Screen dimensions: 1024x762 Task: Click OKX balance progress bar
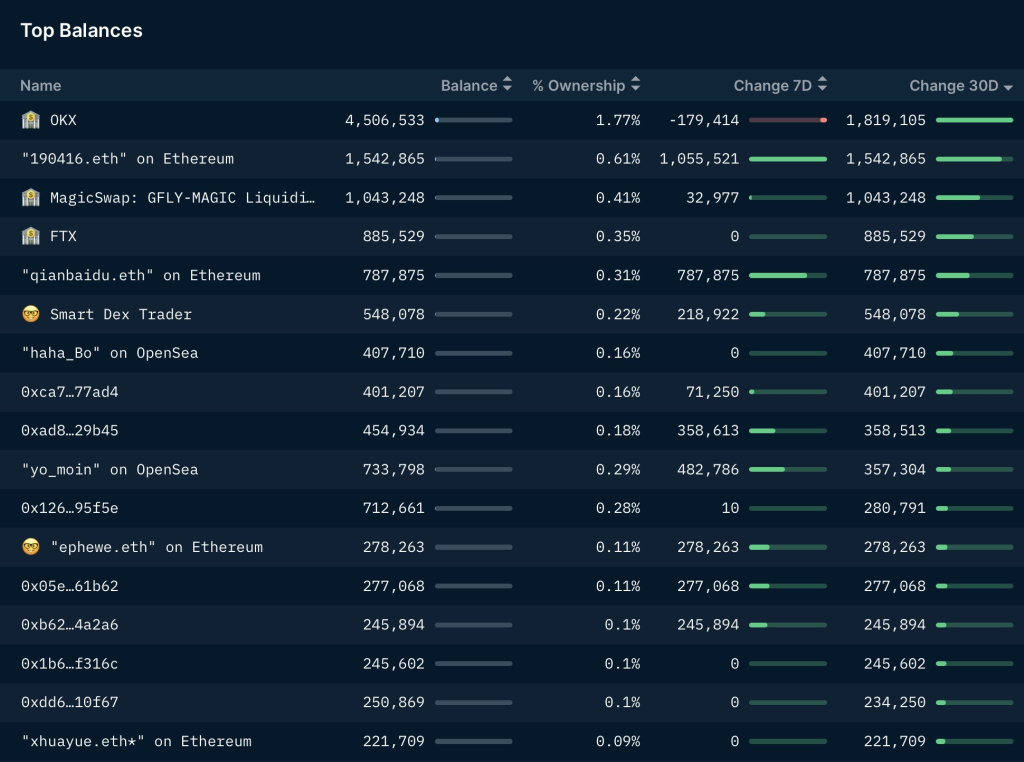click(x=473, y=120)
